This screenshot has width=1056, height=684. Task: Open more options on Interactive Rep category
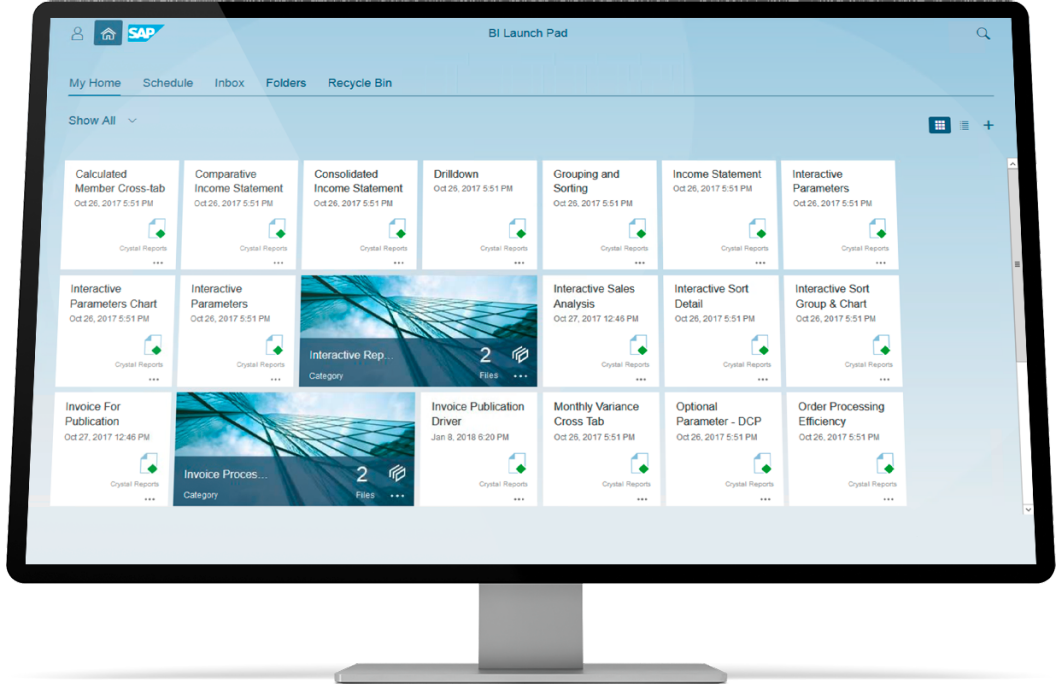521,376
